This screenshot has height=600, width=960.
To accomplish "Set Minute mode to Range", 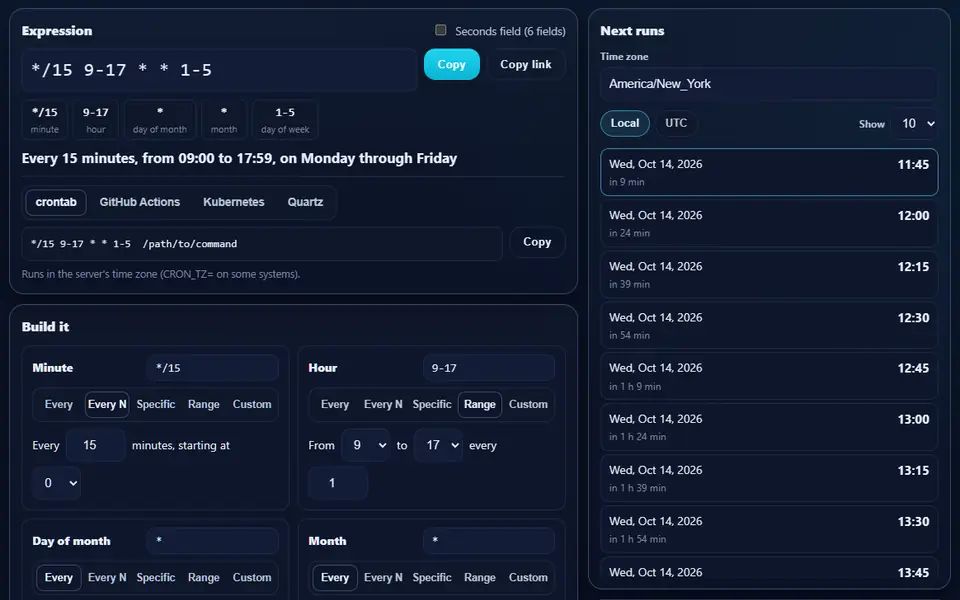I will (204, 404).
